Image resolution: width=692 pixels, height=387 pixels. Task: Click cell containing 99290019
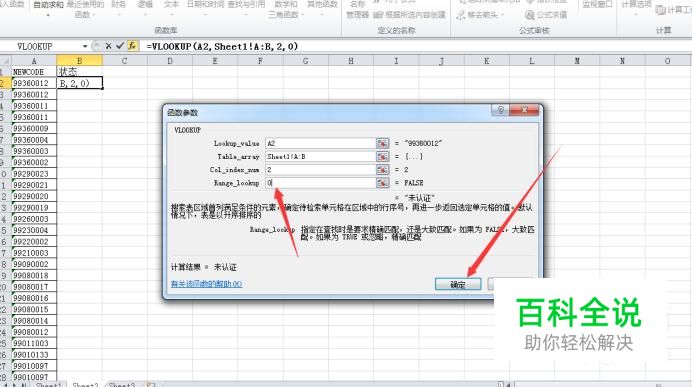click(x=34, y=208)
